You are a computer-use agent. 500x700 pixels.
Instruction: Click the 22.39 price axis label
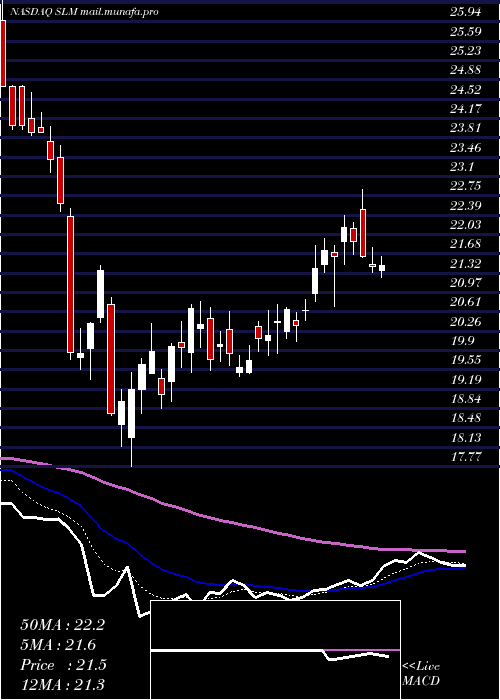tap(466, 206)
